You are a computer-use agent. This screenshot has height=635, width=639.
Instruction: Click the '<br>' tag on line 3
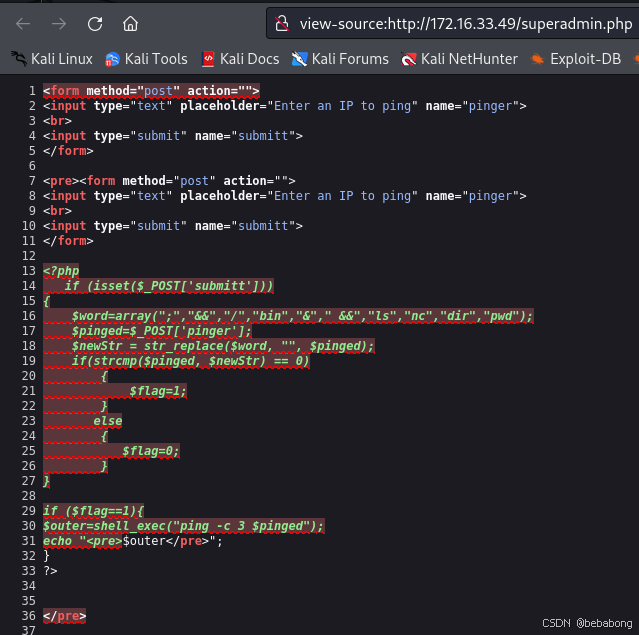pyautogui.click(x=57, y=121)
